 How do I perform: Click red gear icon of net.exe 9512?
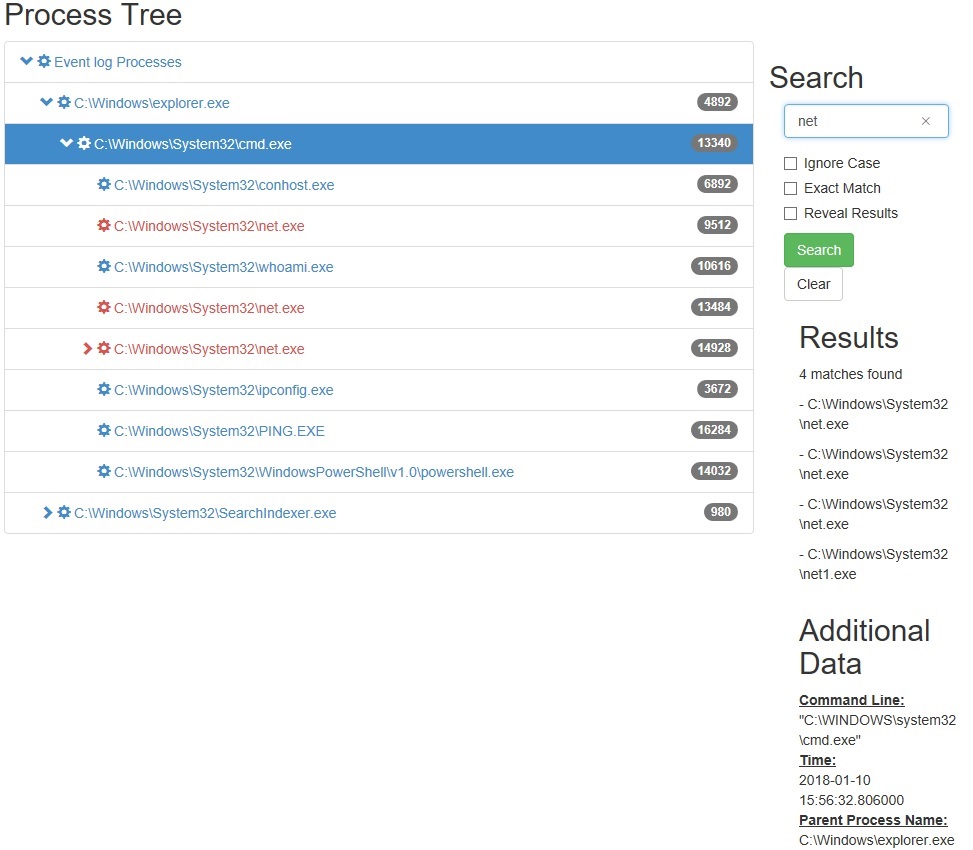pos(104,225)
